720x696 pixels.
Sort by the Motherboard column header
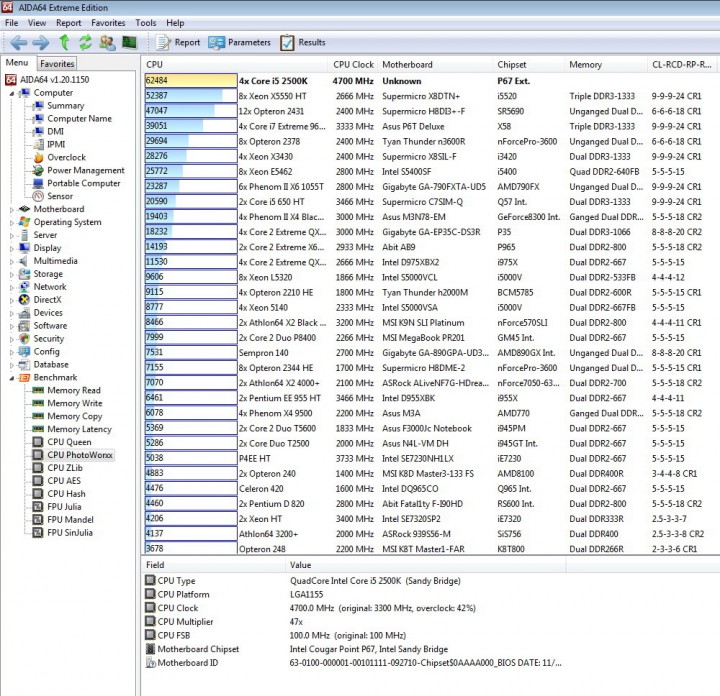tap(435, 64)
